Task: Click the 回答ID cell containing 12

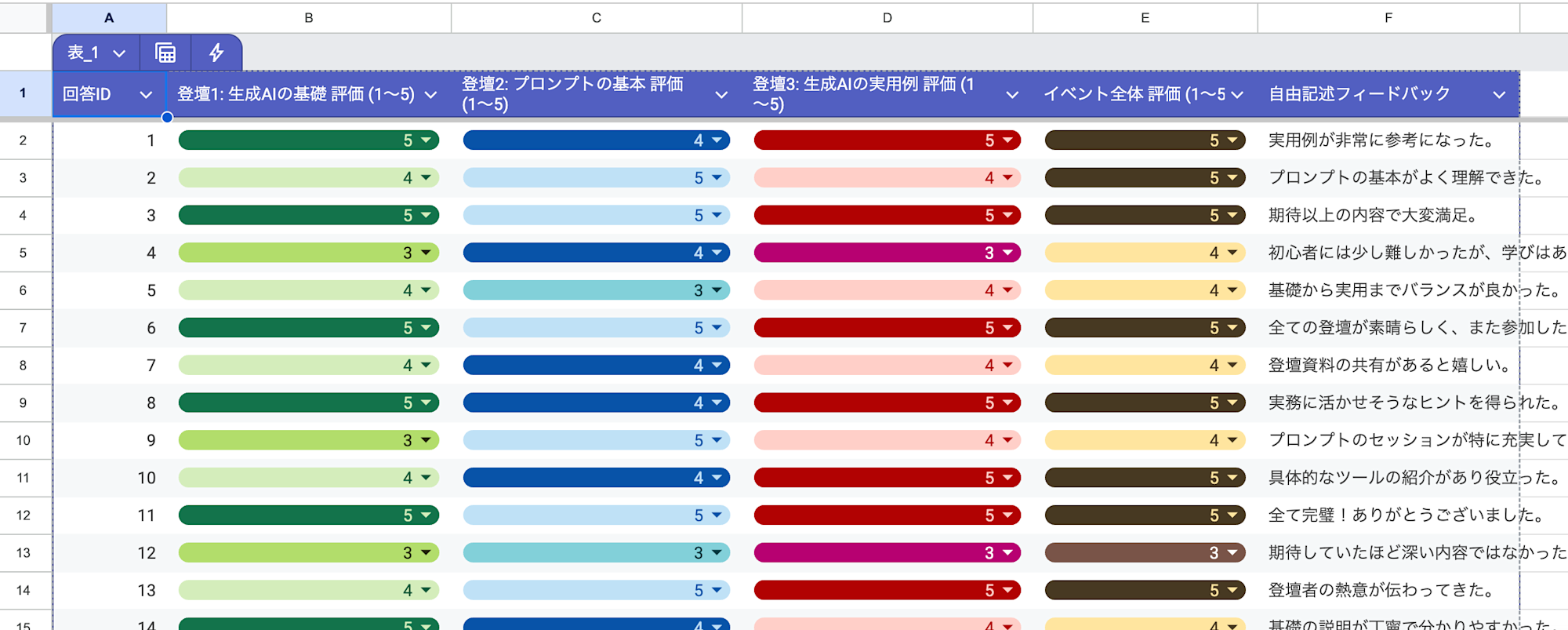Action: 109,553
